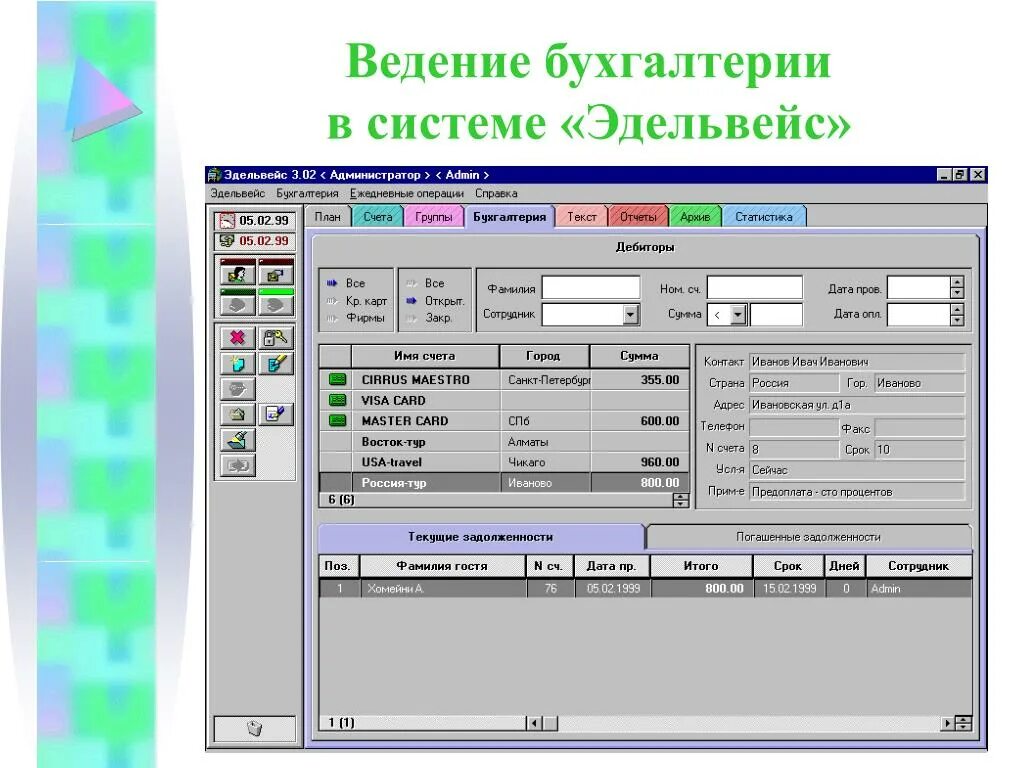Click the Фамилия гостя column header

pos(442,566)
